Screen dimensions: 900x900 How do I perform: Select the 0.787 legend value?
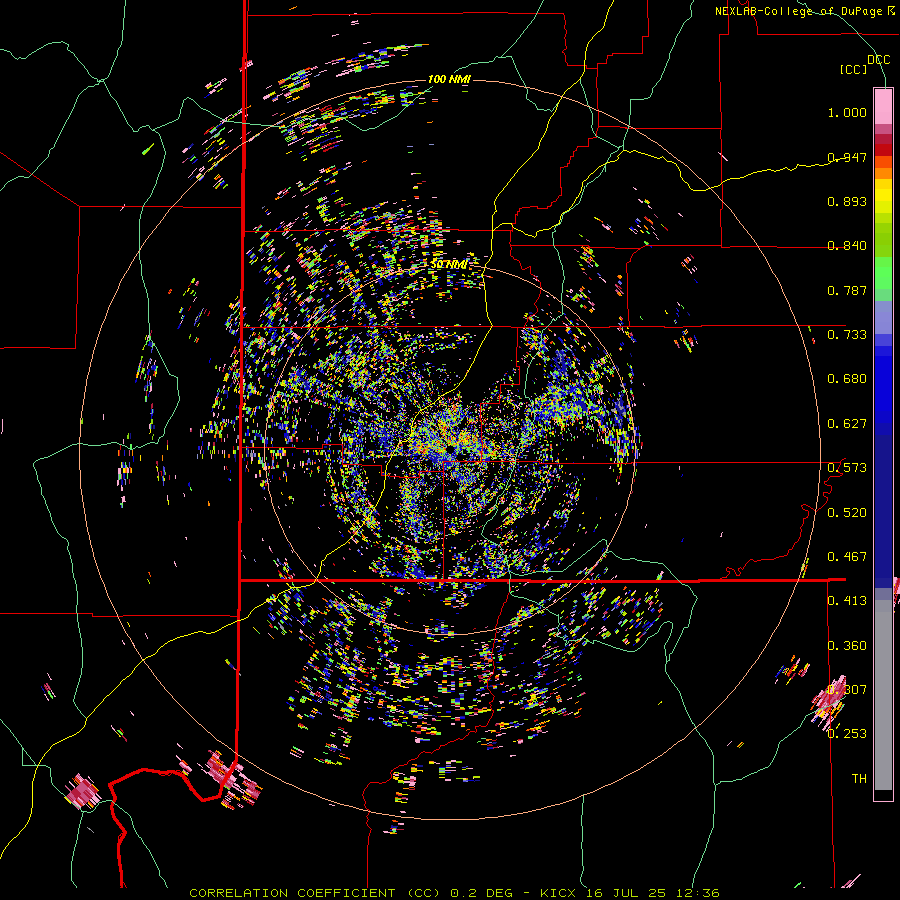click(847, 290)
